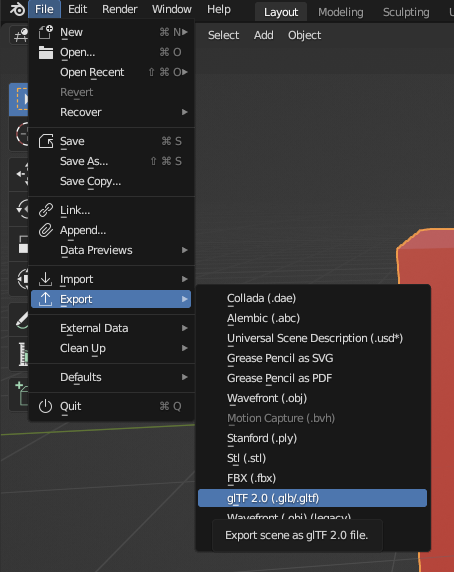Select the Cursor tool in toolbar
Screen dimensions: 454x572
coord(20,134)
